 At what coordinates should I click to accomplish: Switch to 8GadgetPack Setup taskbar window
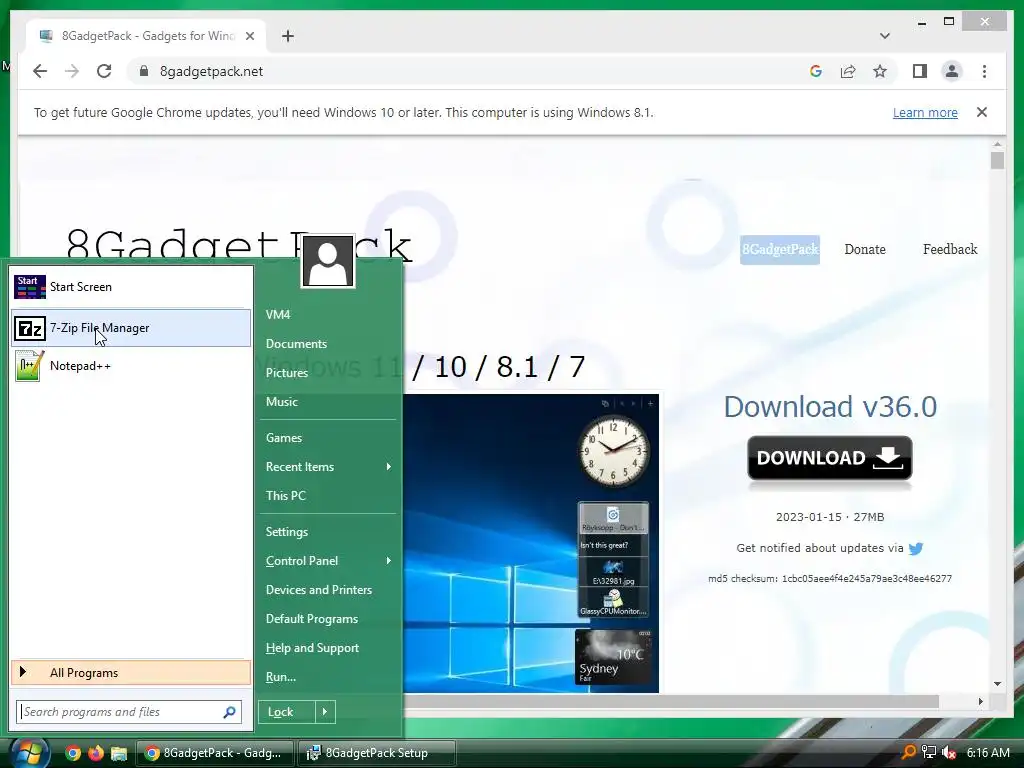pyautogui.click(x=376, y=753)
